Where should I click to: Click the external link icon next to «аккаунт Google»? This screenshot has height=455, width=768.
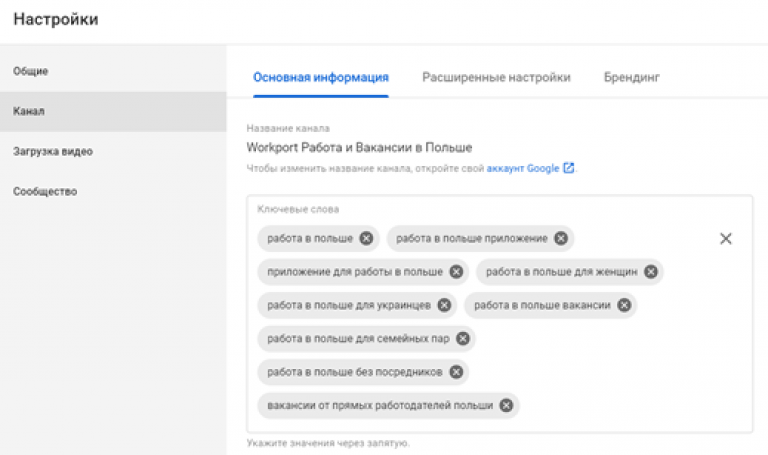pos(569,168)
